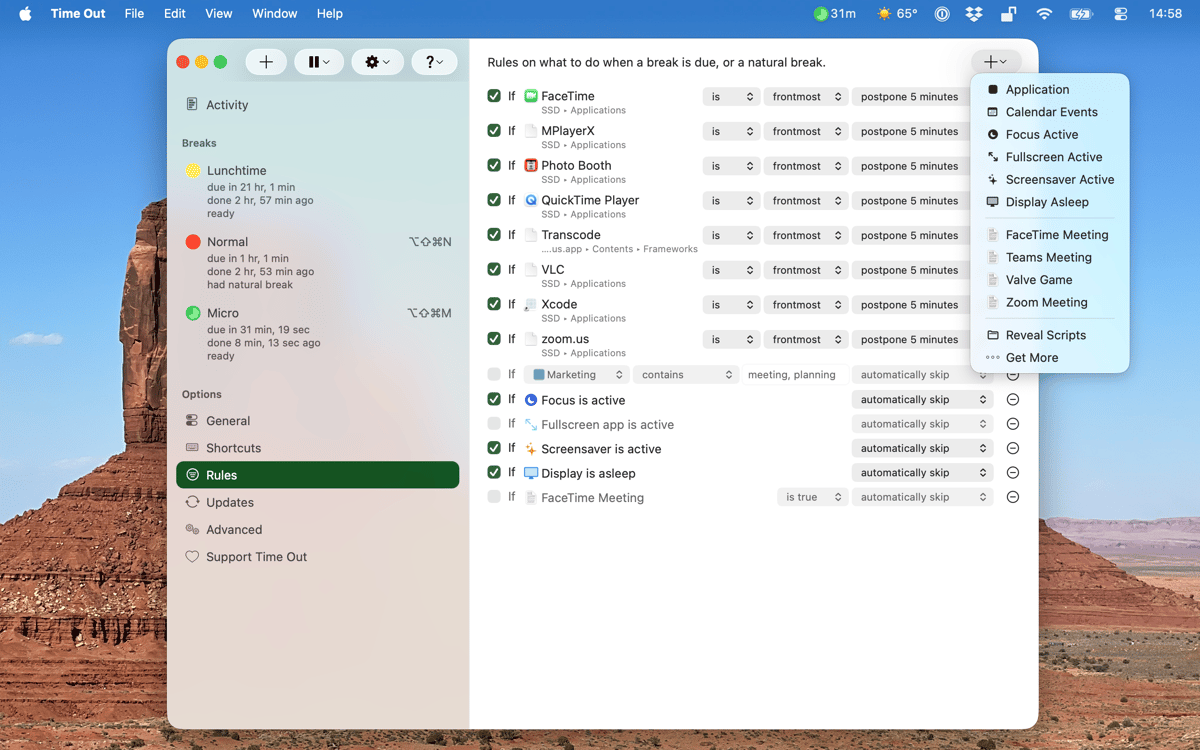Screen dimensions: 1200x750
Task: Open the pause breaks toolbar menu
Action: [319, 62]
